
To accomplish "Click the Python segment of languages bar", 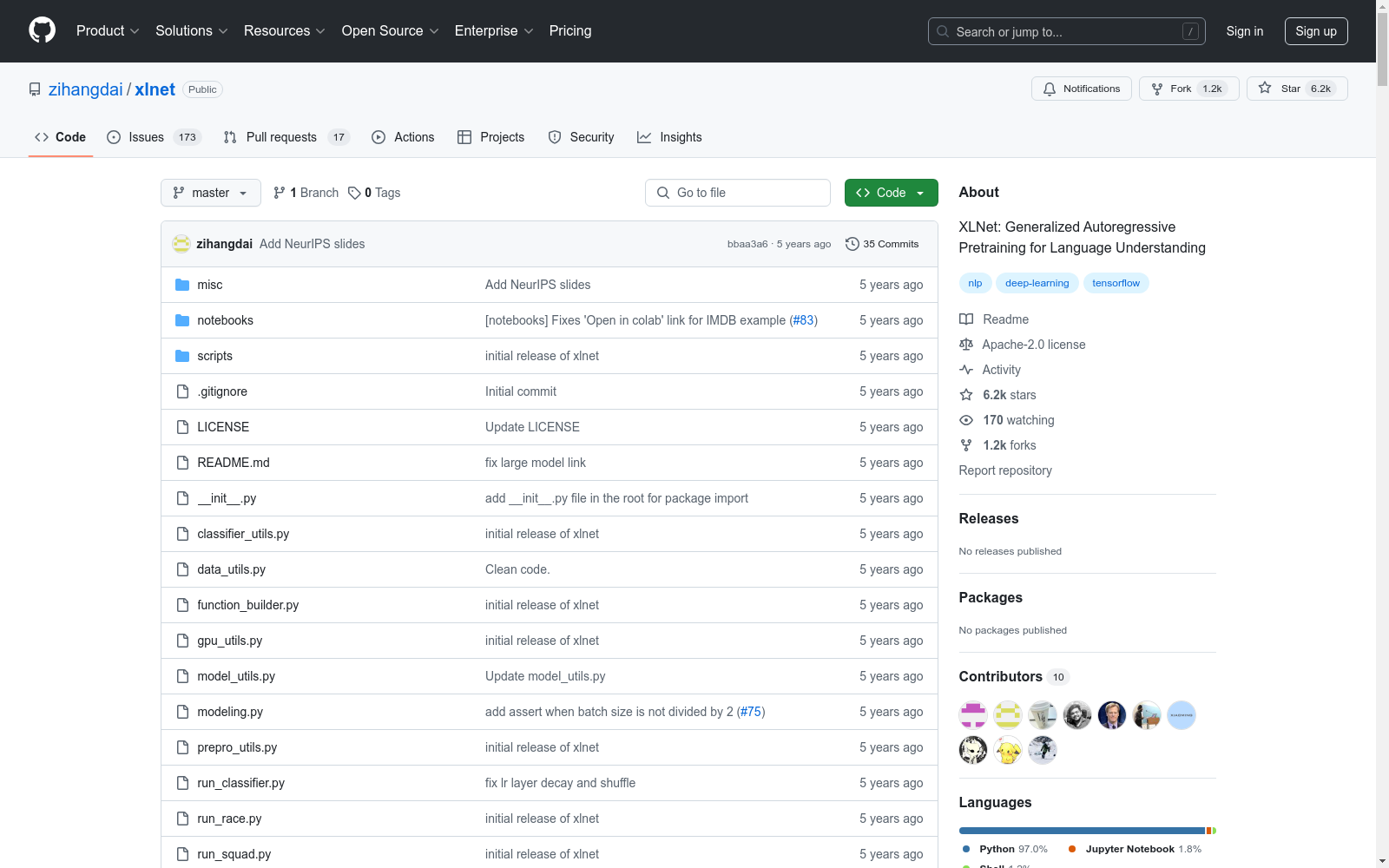I will (1082, 831).
